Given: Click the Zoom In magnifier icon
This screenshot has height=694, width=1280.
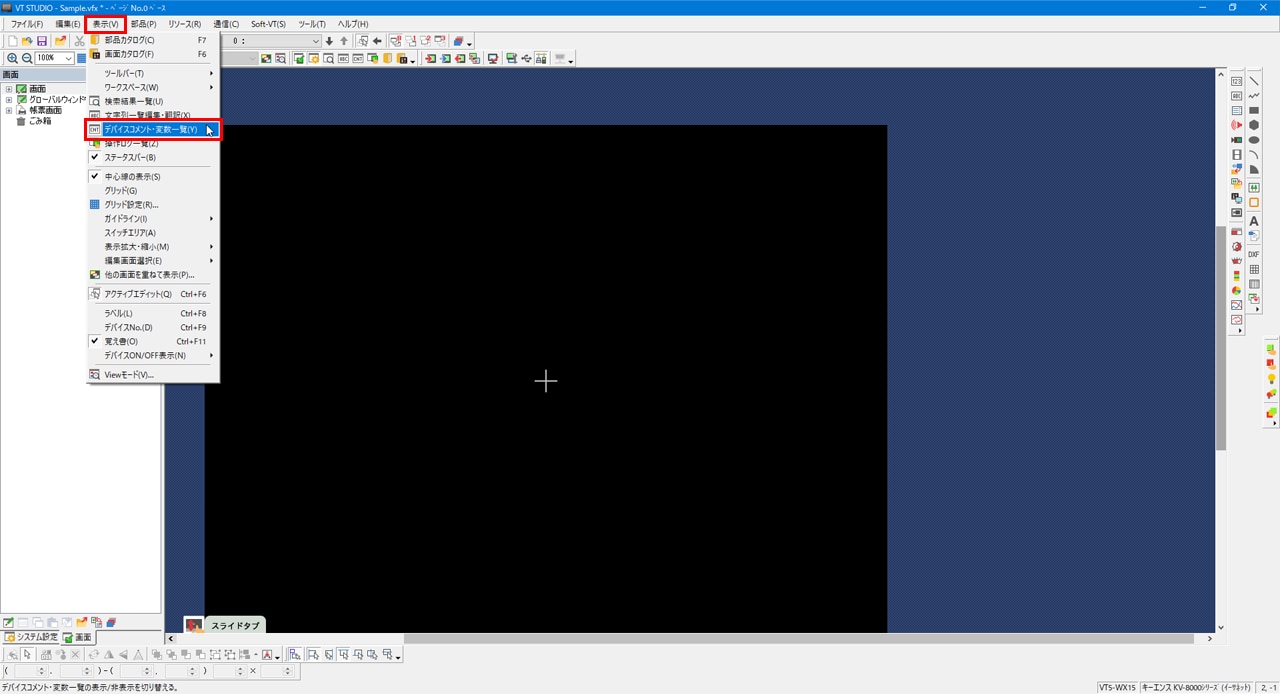Looking at the screenshot, I should point(12,58).
